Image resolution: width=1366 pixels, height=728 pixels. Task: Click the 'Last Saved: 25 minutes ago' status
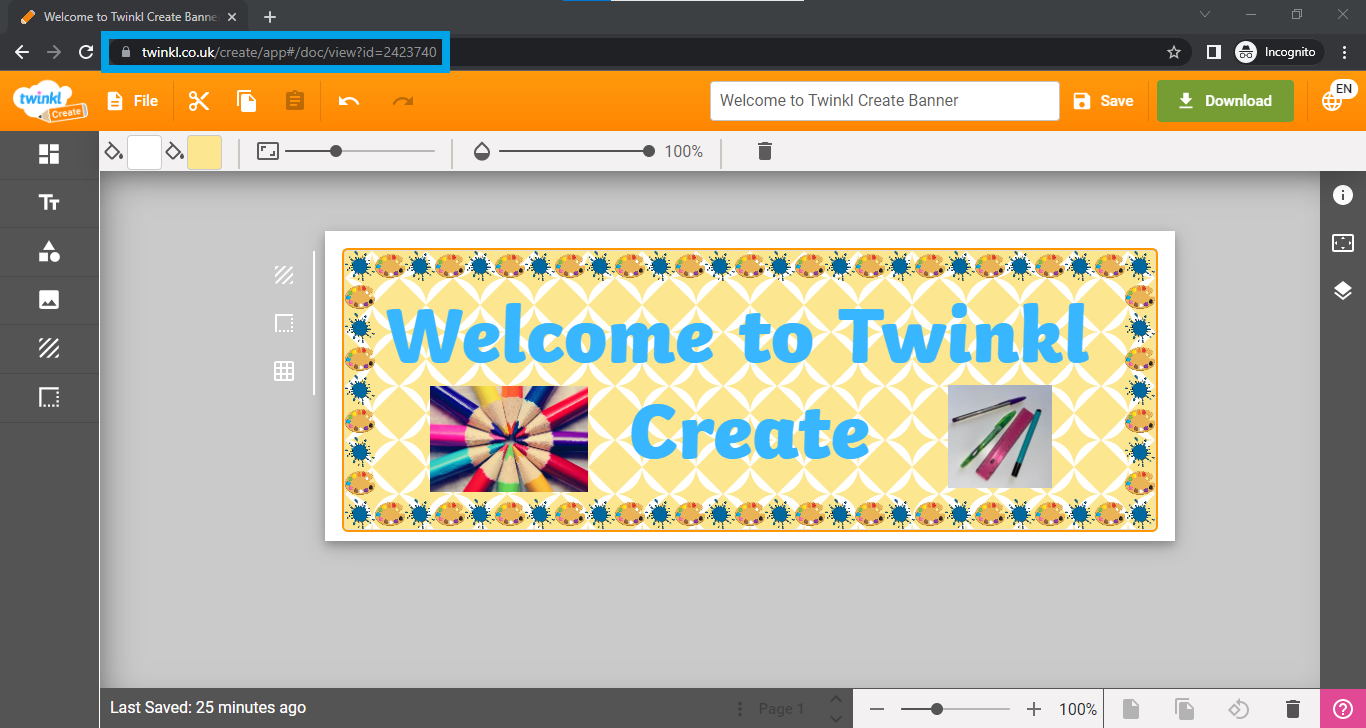(x=208, y=708)
